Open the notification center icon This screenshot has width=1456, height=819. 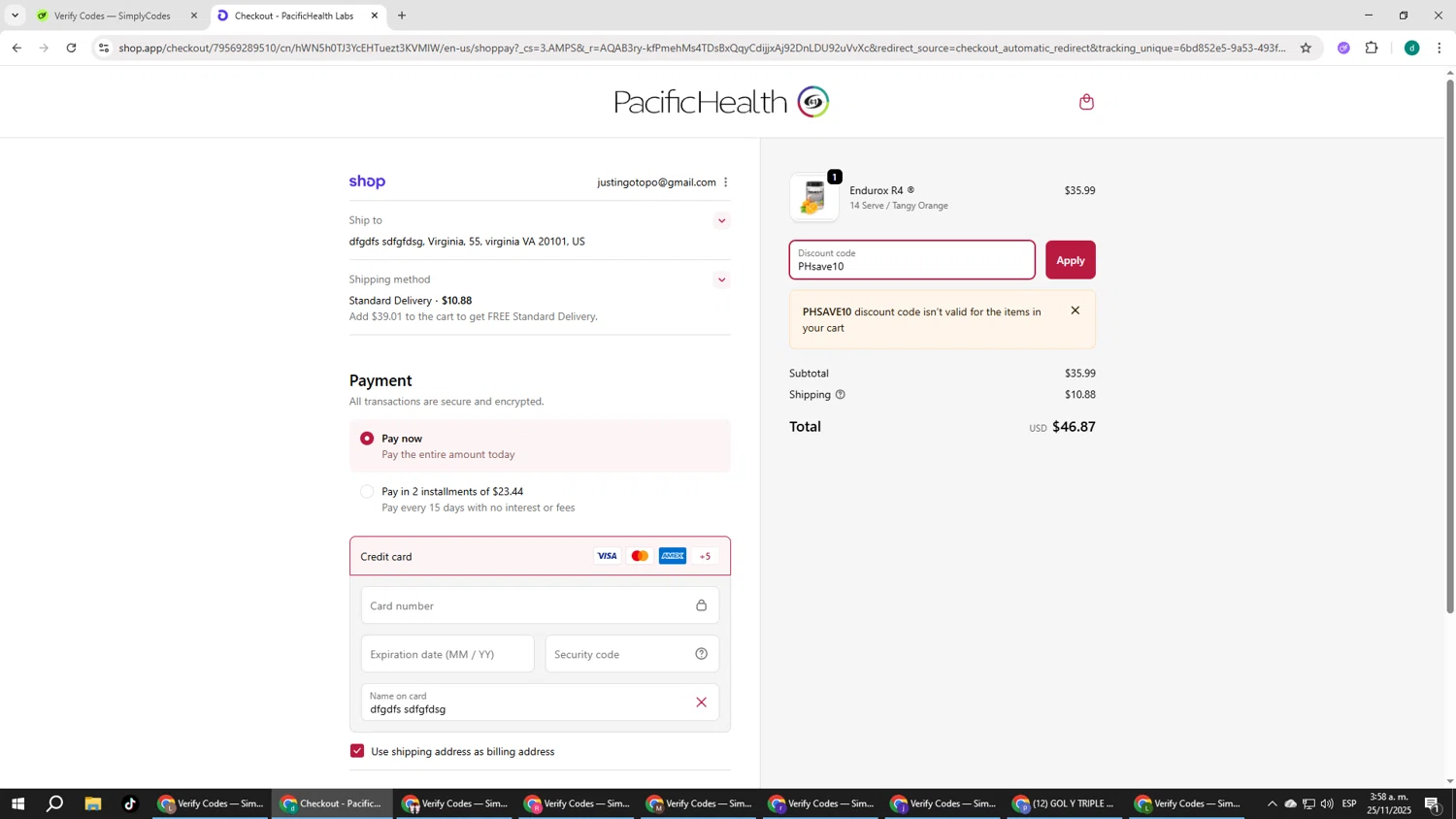pos(1432,803)
